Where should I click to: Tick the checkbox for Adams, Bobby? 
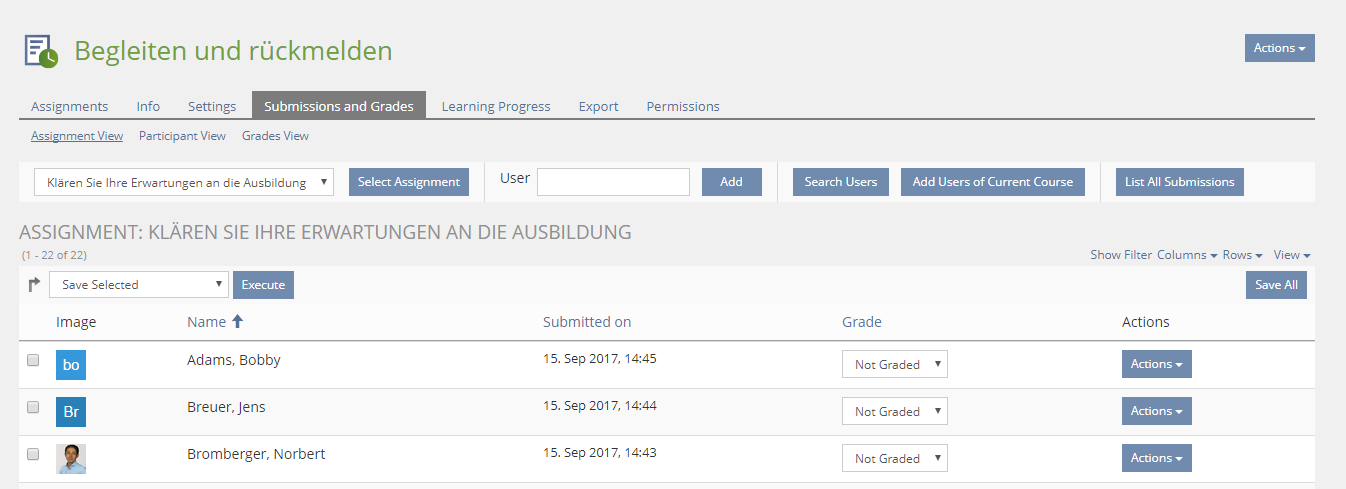click(33, 360)
